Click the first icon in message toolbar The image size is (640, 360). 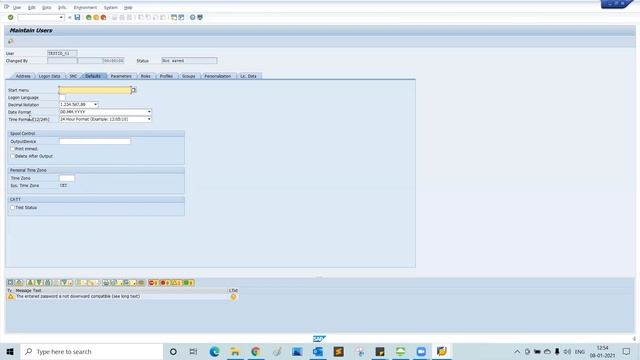tap(11, 282)
